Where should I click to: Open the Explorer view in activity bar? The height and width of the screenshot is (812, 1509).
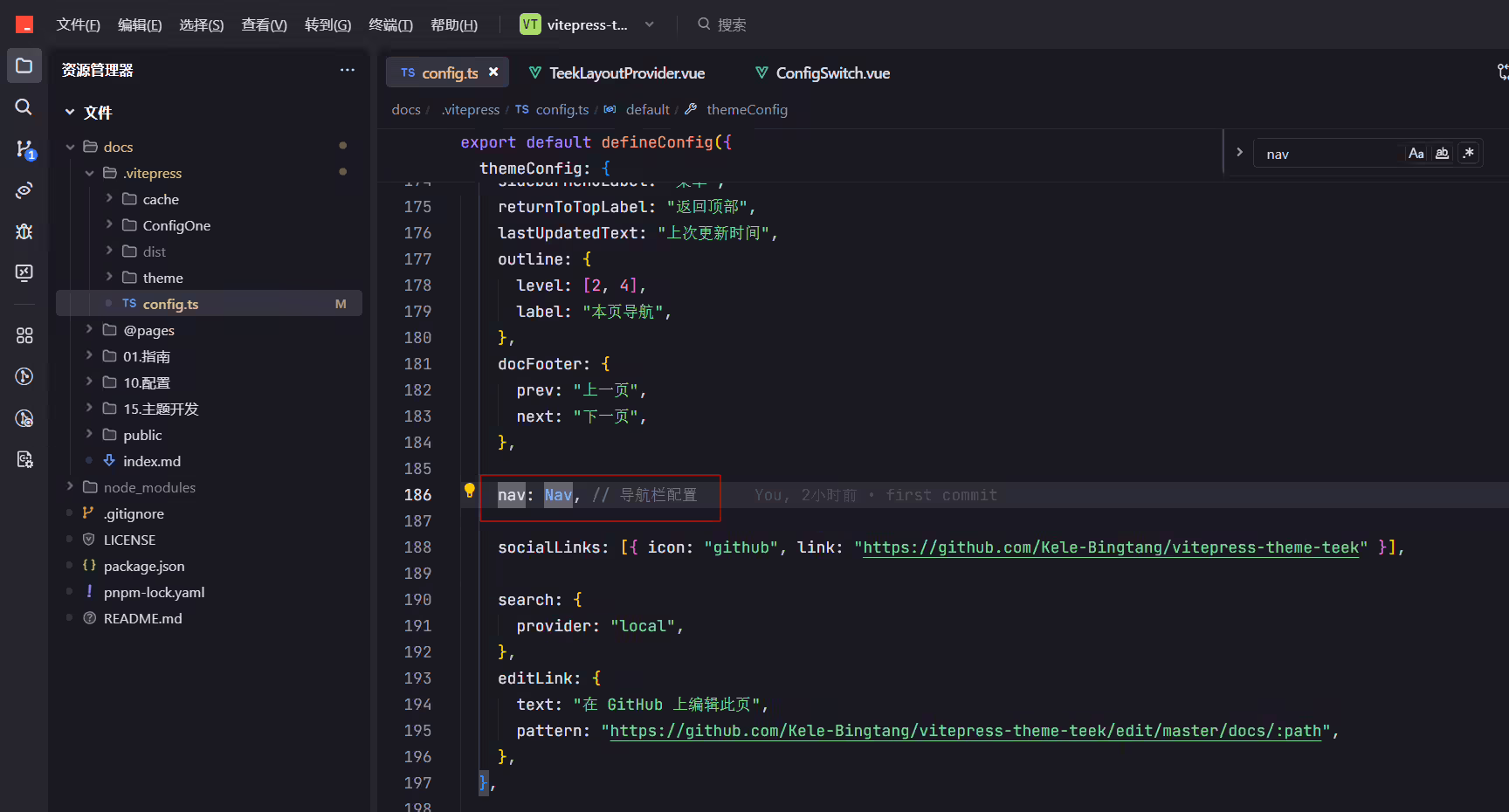coord(24,66)
